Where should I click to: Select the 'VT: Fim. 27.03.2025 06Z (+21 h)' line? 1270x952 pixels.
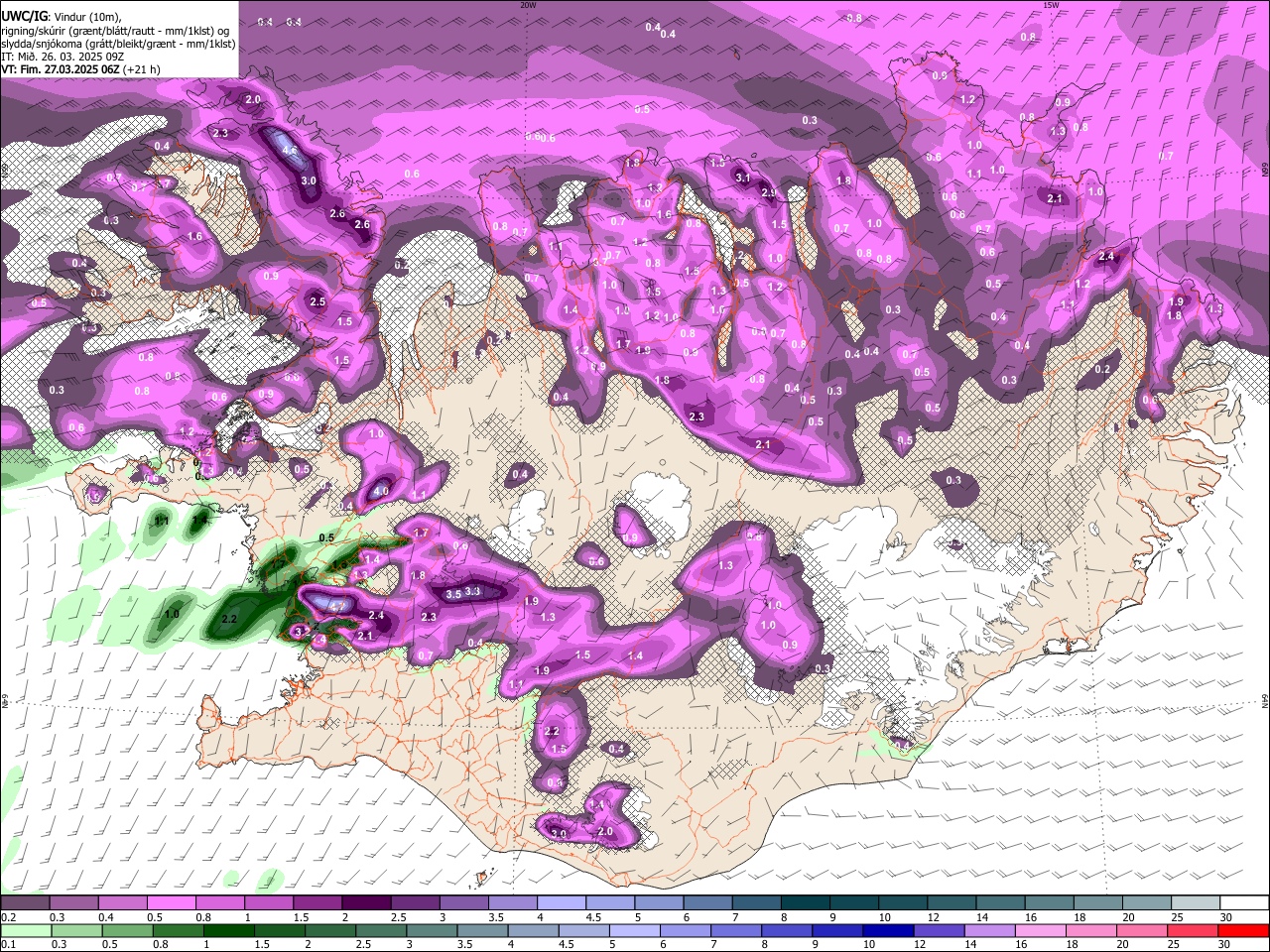coord(80,69)
